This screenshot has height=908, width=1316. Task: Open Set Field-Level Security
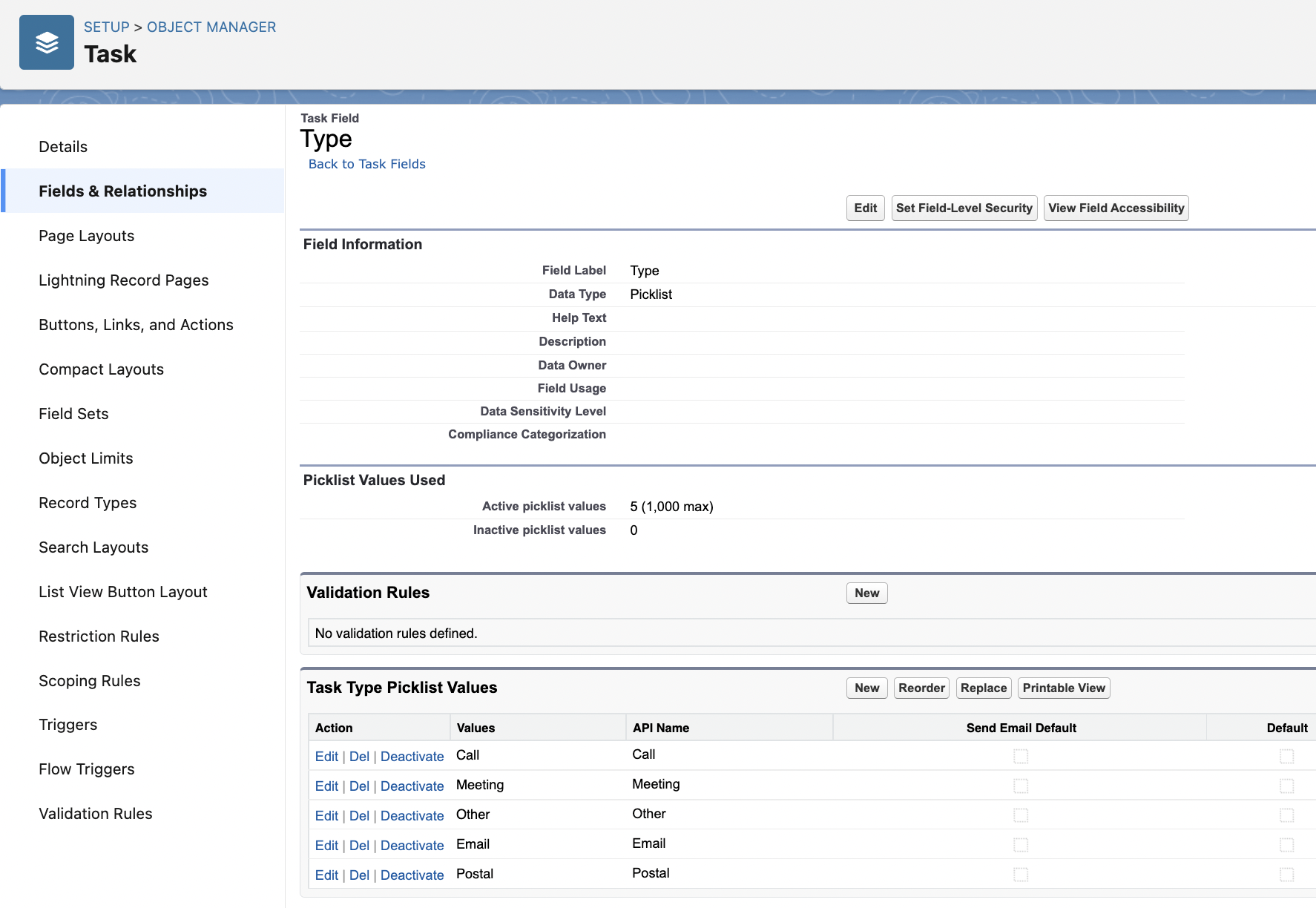pyautogui.click(x=964, y=208)
